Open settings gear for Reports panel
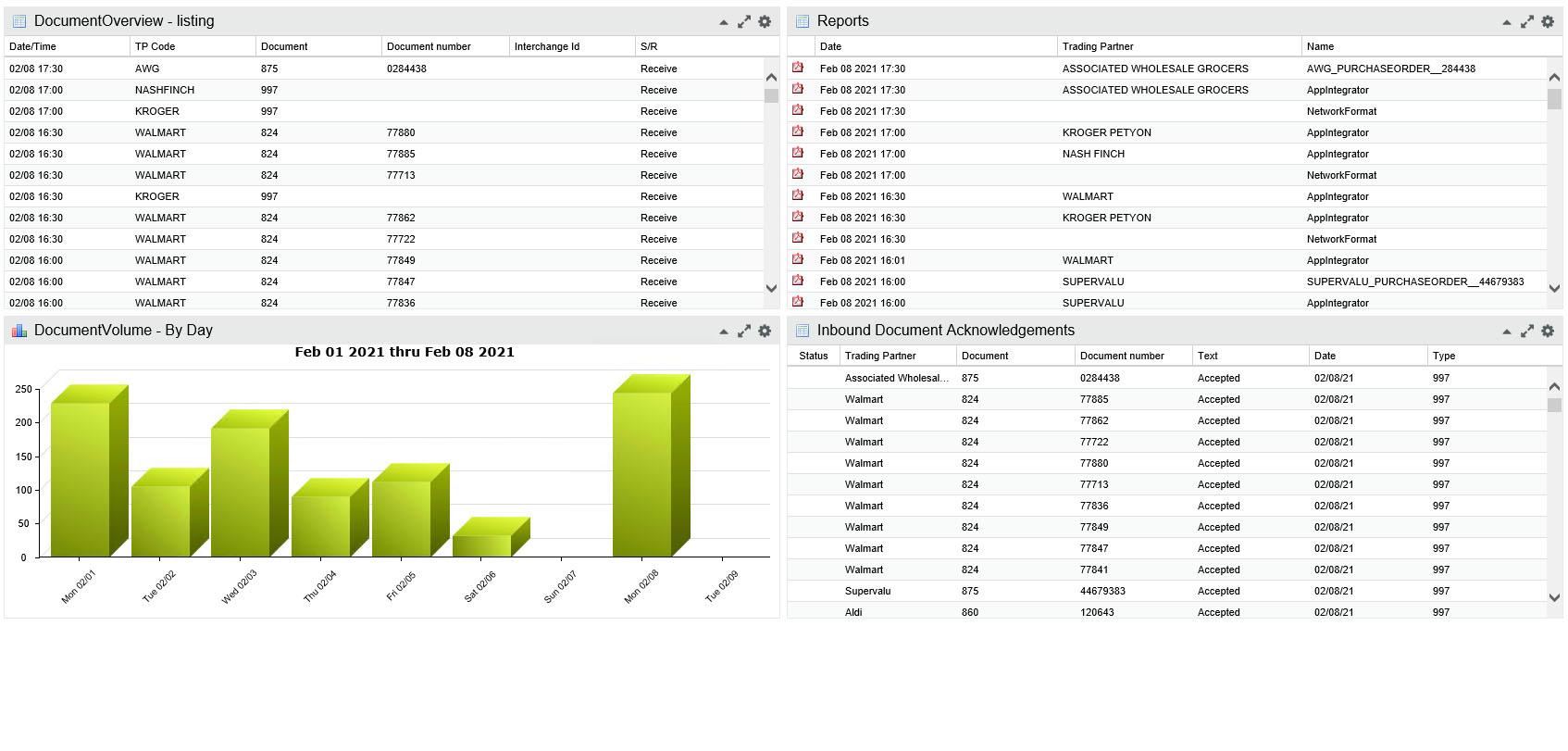 (1548, 21)
